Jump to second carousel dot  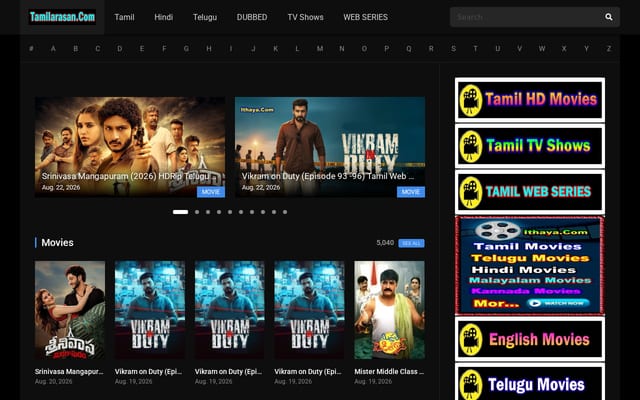(x=197, y=212)
